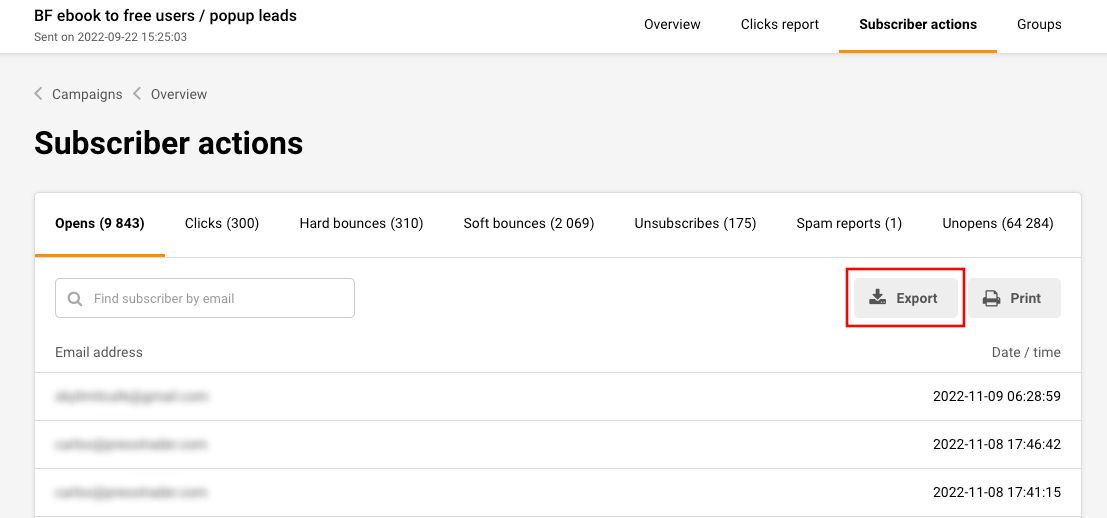Screen dimensions: 1107x518
Task: Go back to Campaigns via the breadcrumb link
Action: [87, 94]
